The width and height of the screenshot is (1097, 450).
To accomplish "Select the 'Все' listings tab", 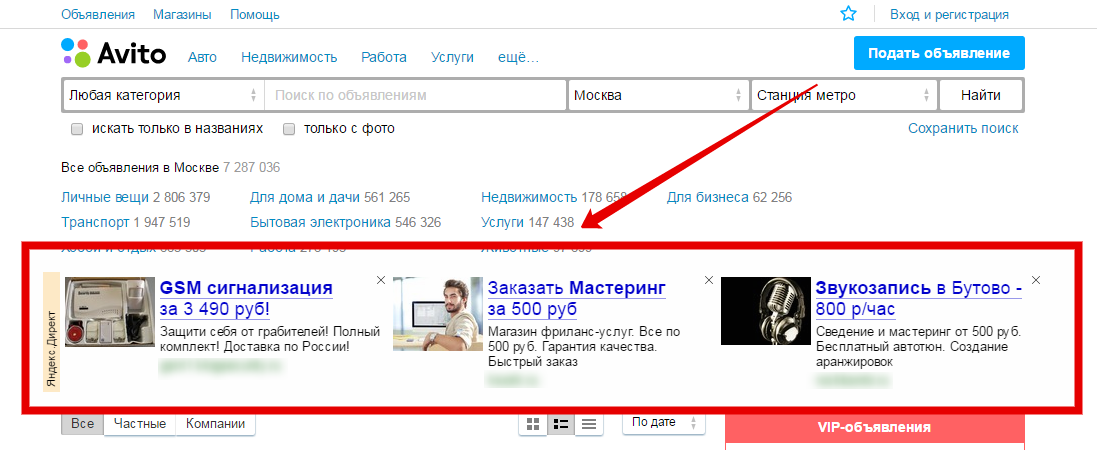I will click(83, 423).
